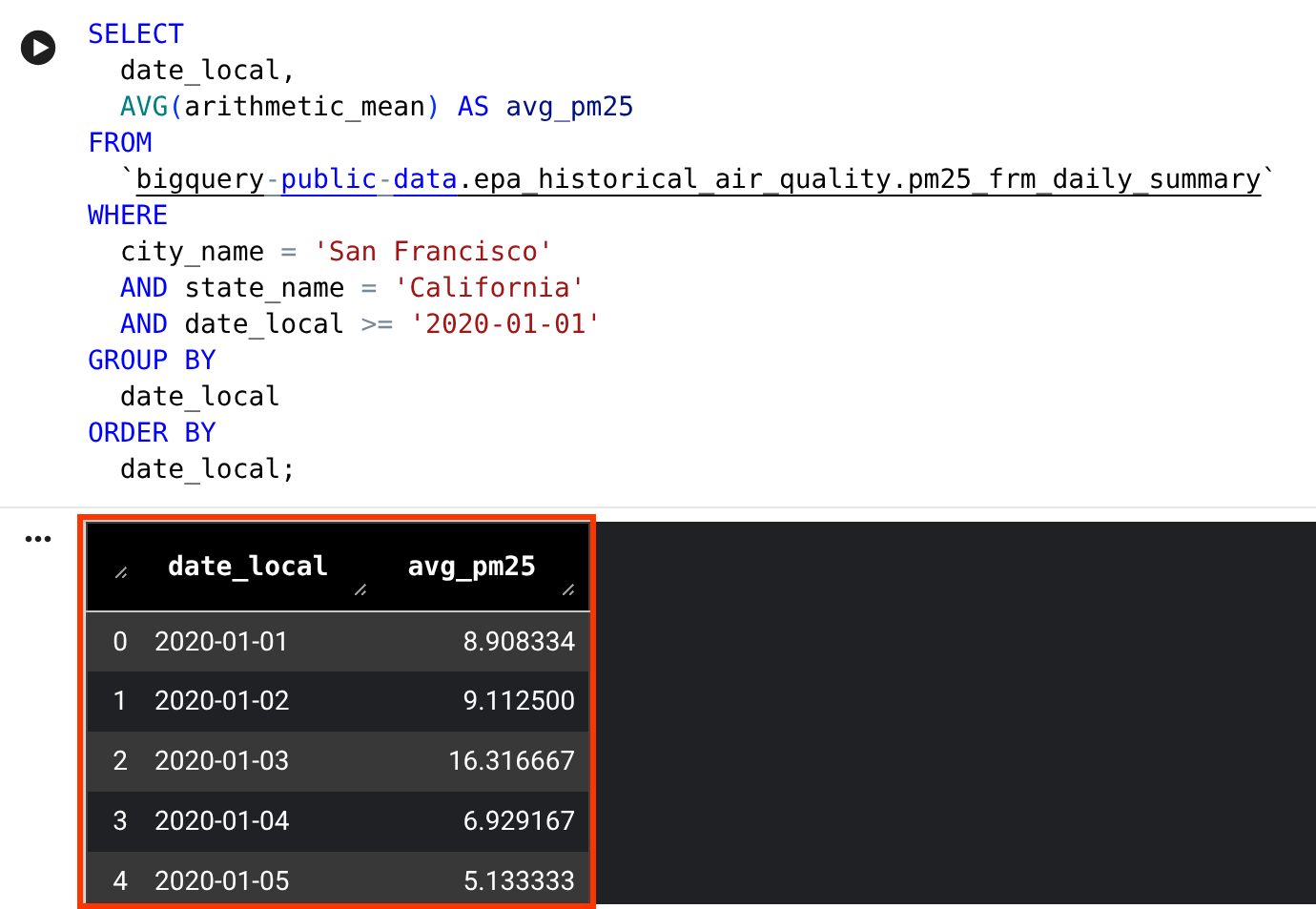Select the date_local column header
Screen dimensions: 1316x909
pyautogui.click(x=247, y=566)
